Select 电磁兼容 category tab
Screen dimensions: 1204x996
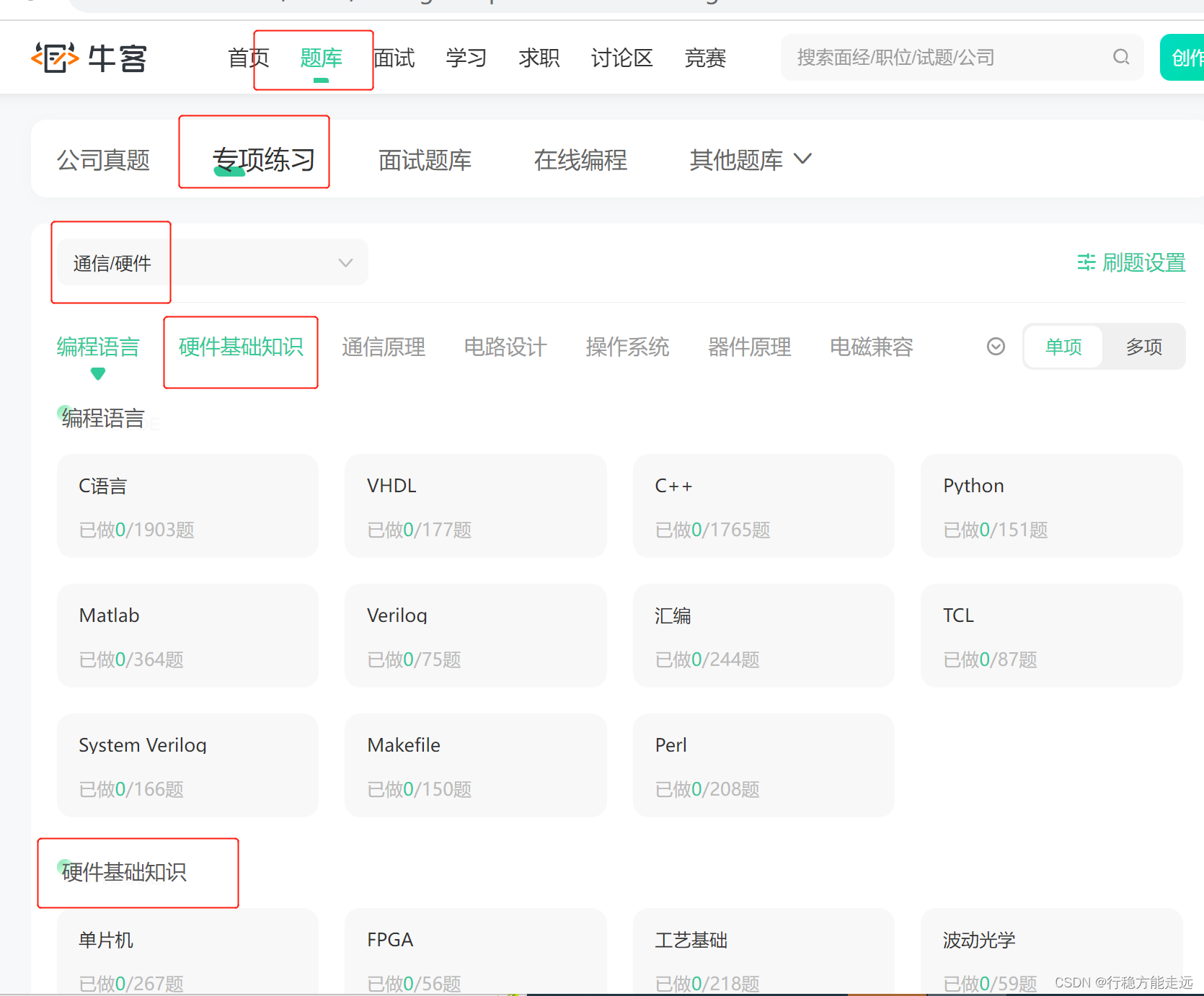[872, 347]
